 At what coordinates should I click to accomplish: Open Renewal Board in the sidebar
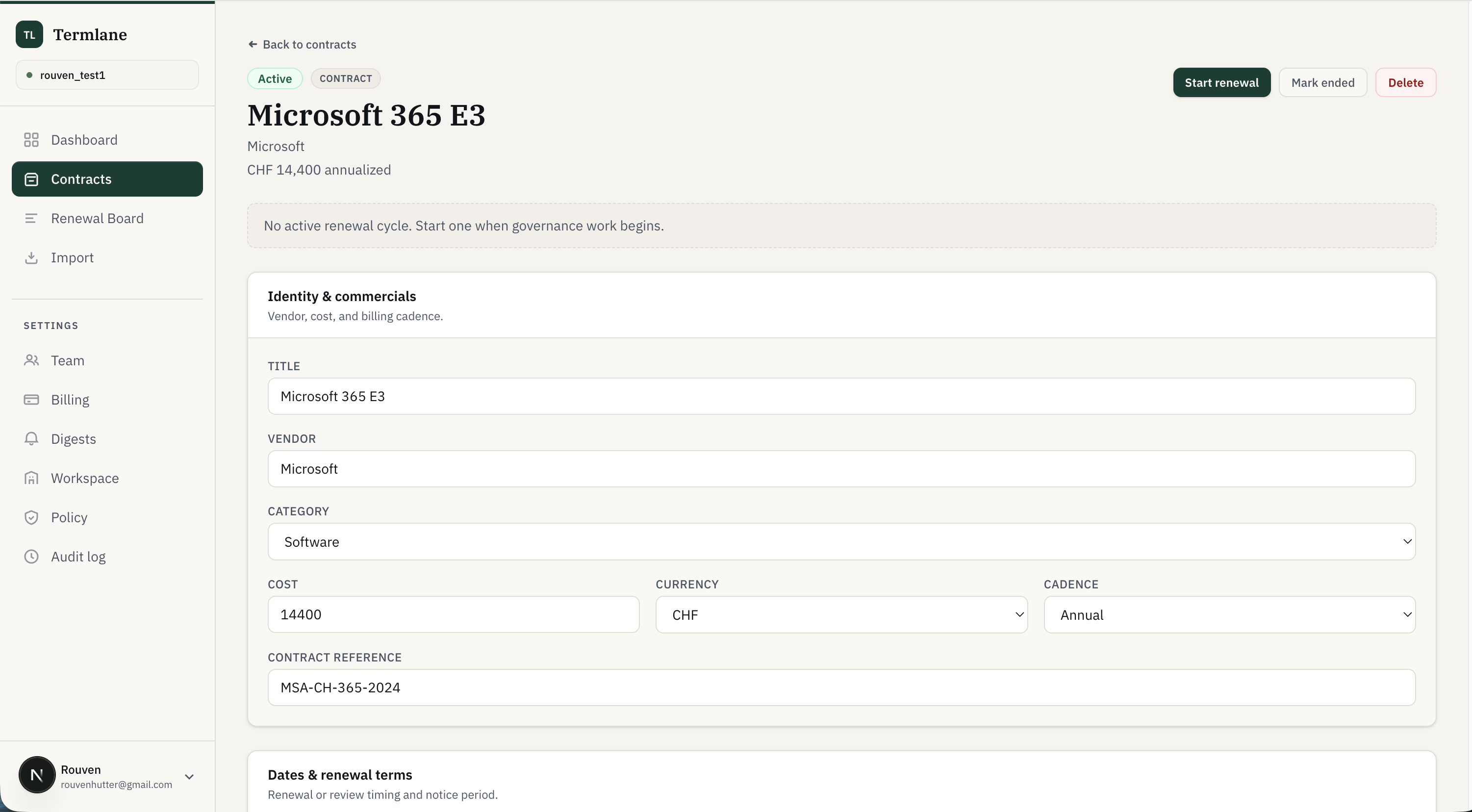[x=107, y=218]
